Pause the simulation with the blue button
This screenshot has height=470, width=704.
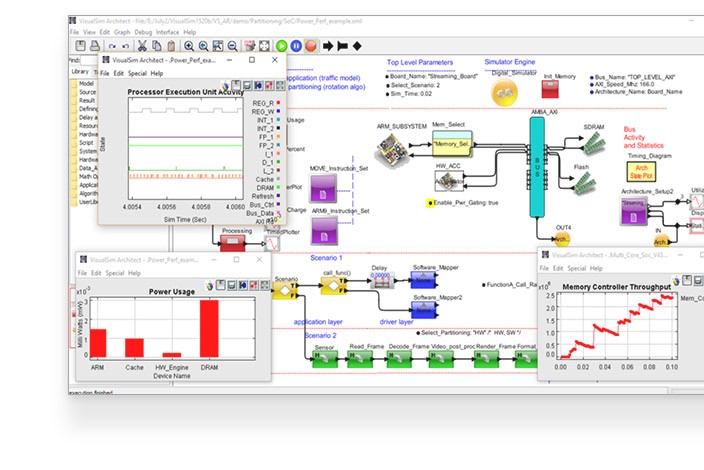[x=296, y=46]
